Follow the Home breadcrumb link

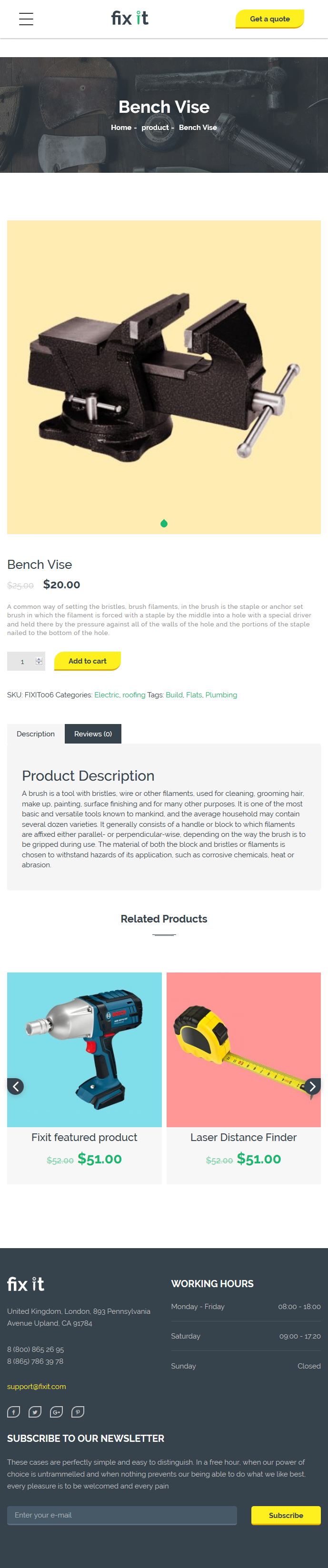[x=121, y=127]
